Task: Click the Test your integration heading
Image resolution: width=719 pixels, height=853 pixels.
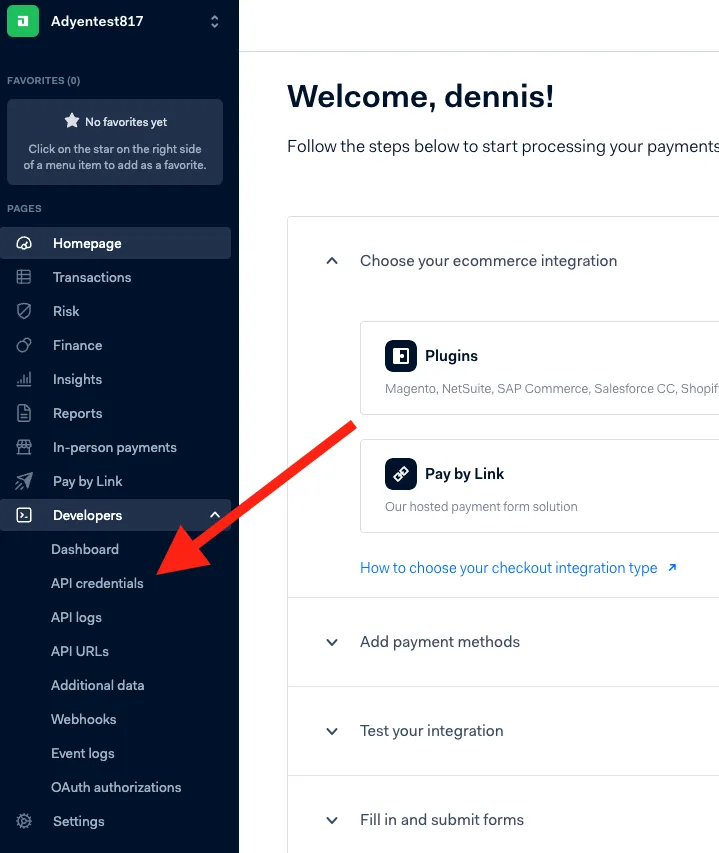Action: [x=432, y=731]
